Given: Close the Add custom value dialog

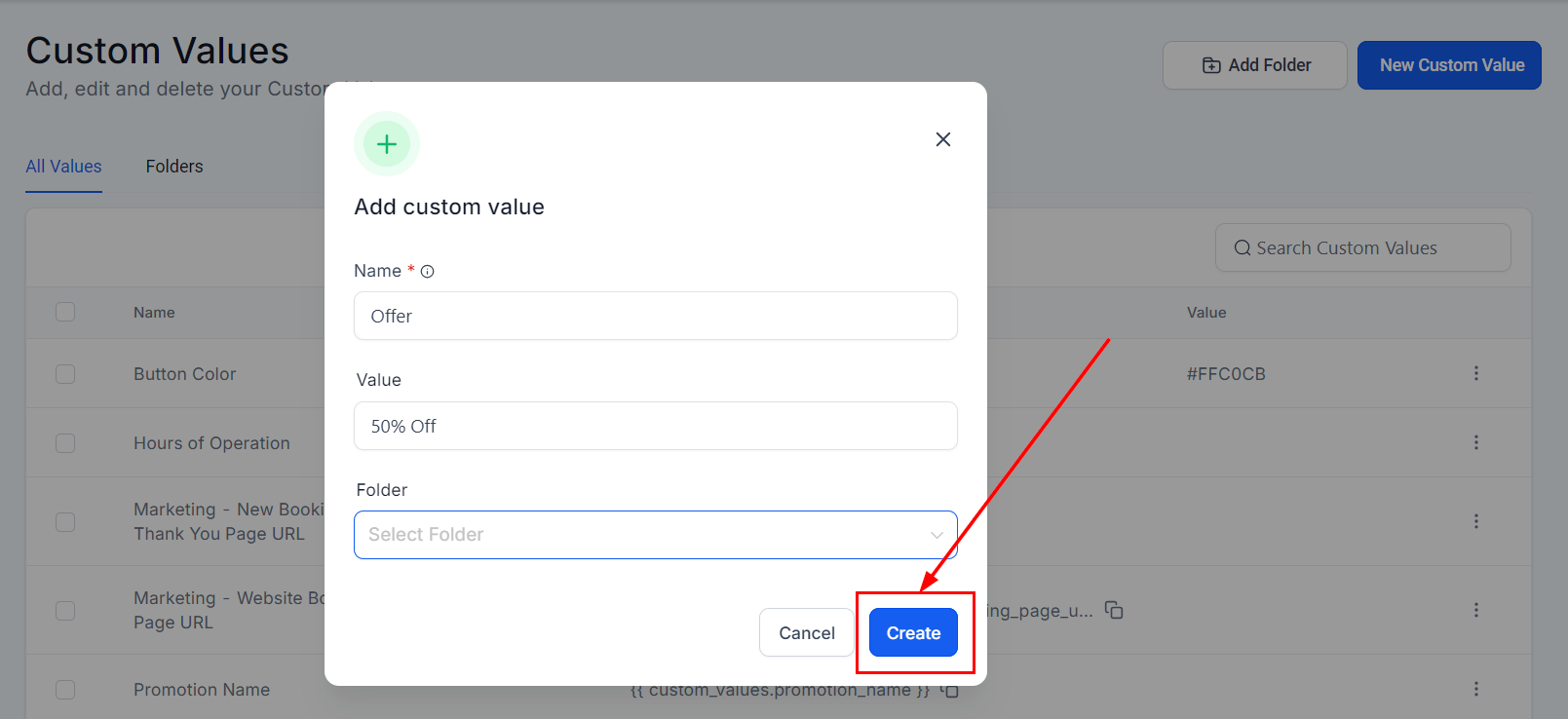Looking at the screenshot, I should pyautogui.click(x=942, y=139).
